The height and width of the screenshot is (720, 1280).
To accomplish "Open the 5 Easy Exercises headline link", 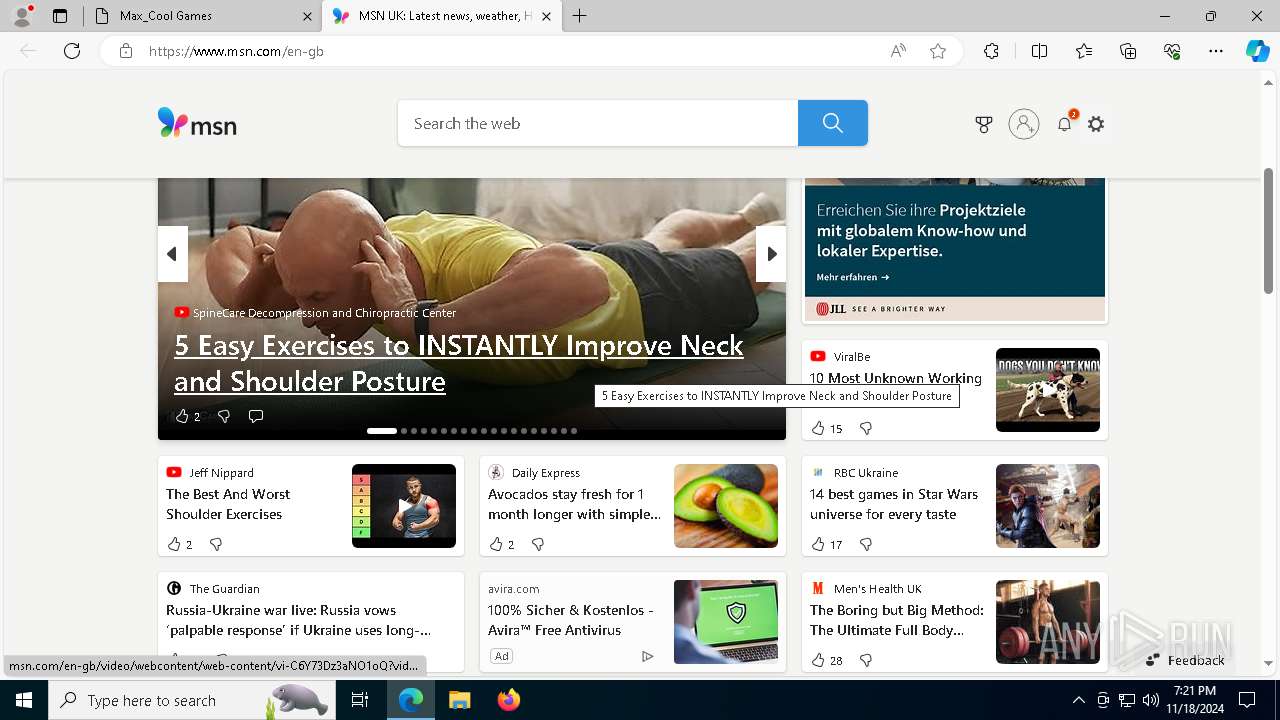I will point(459,363).
